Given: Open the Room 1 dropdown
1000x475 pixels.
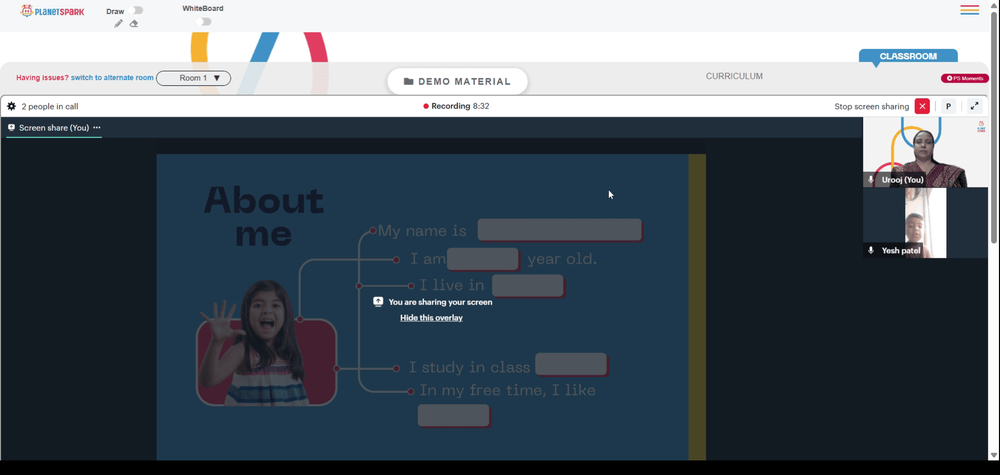Looking at the screenshot, I should pyautogui.click(x=193, y=78).
